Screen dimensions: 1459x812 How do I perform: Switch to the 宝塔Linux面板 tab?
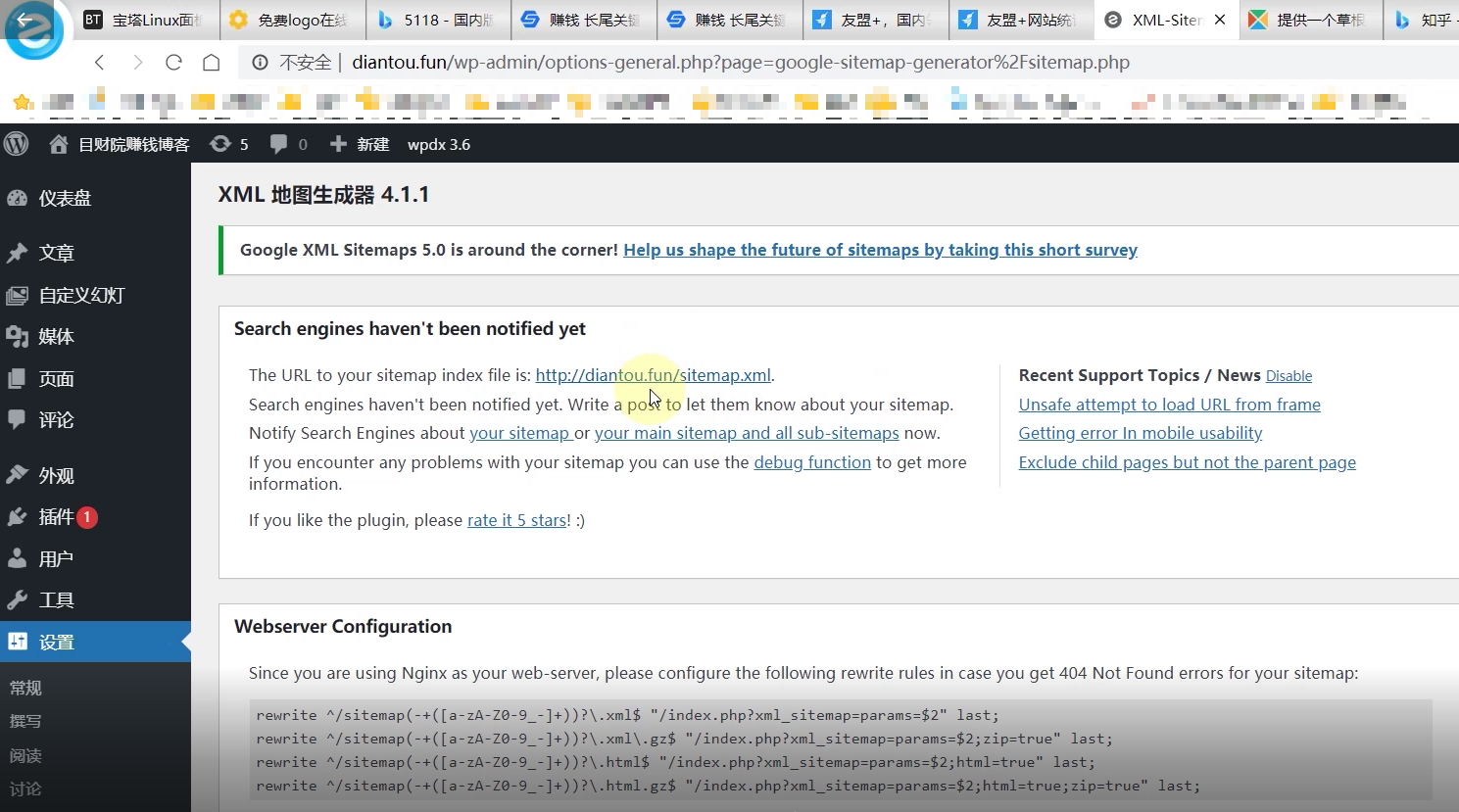click(x=144, y=20)
